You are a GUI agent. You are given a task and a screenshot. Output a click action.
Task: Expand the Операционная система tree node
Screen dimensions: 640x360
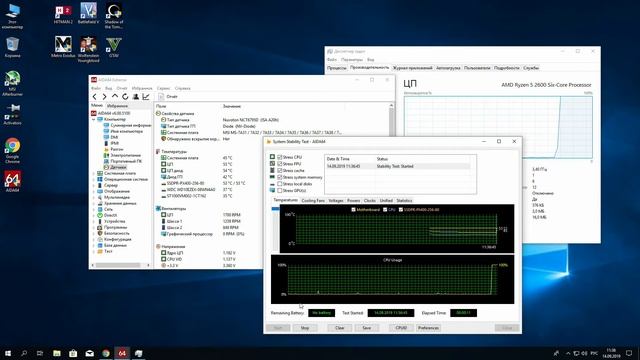(x=93, y=179)
